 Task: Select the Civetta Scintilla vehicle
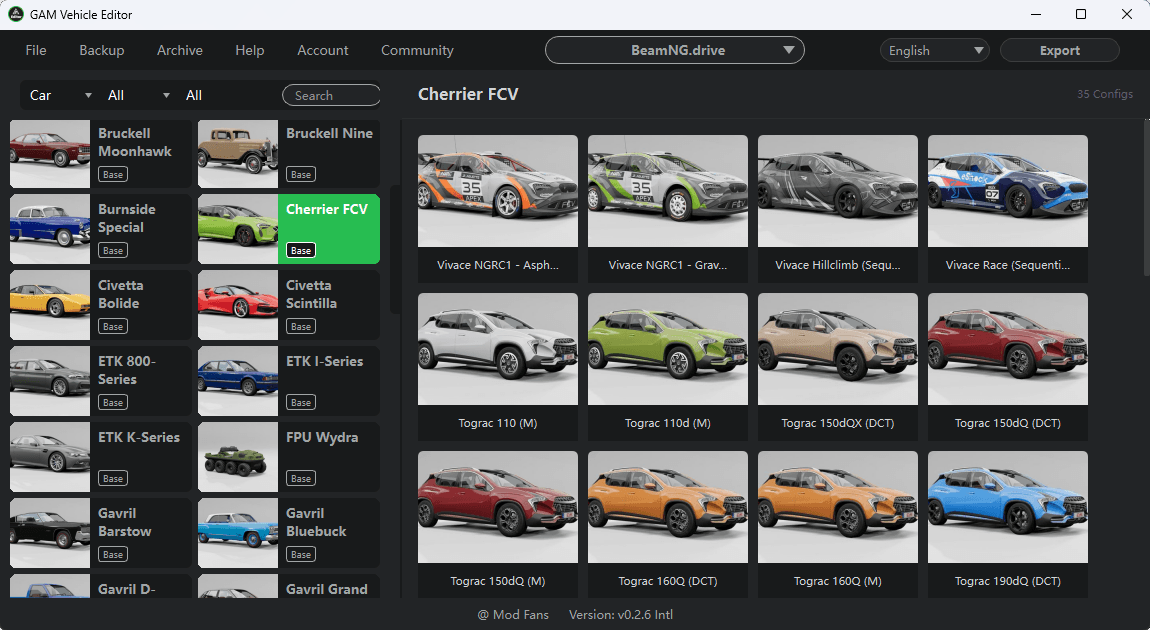coord(289,305)
